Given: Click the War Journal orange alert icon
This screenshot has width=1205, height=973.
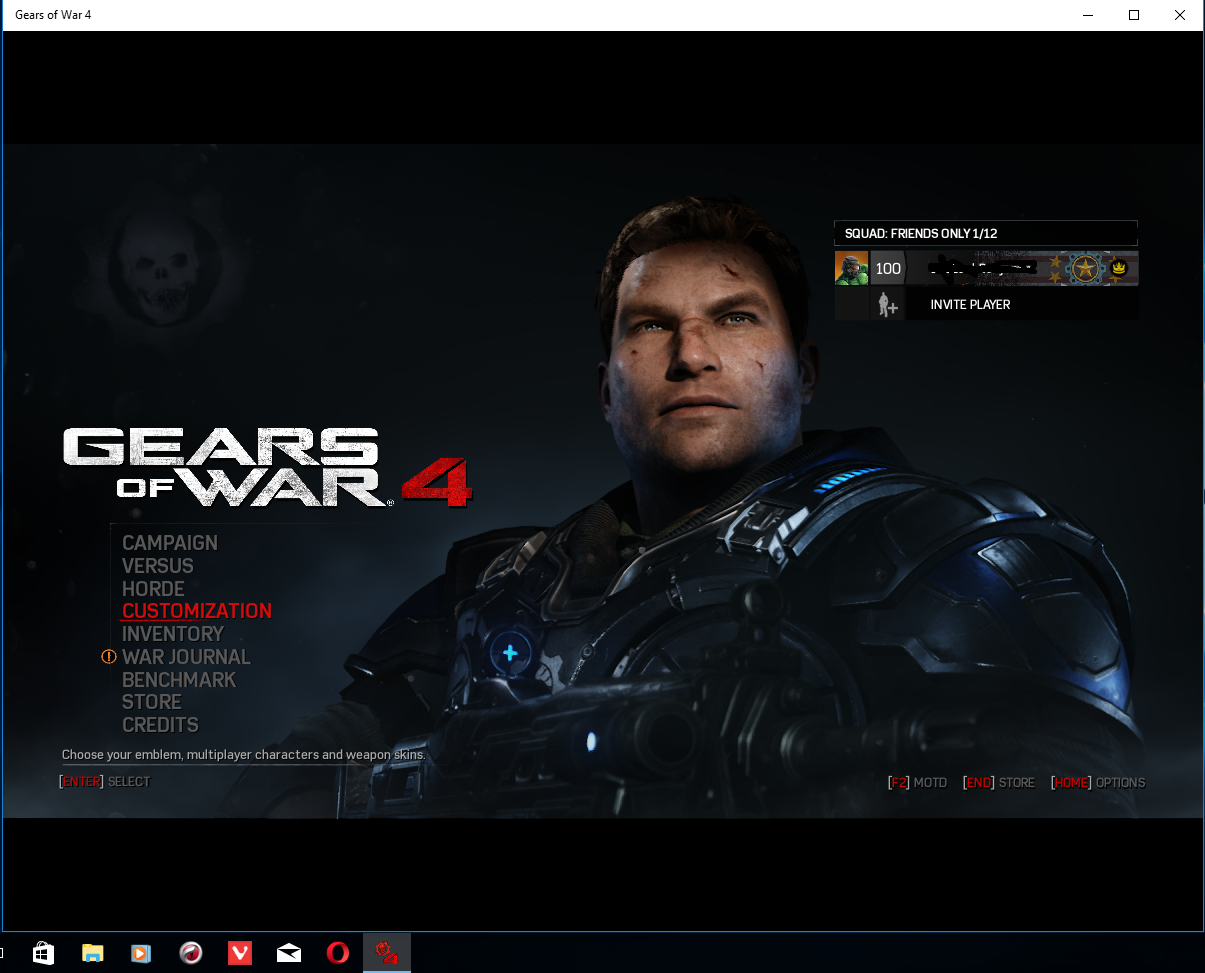Looking at the screenshot, I should 109,657.
